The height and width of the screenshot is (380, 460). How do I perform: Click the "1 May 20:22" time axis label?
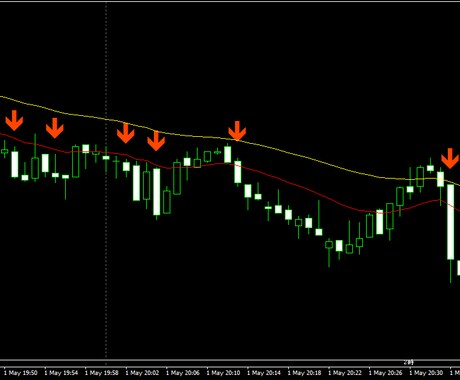pyautogui.click(x=345, y=373)
